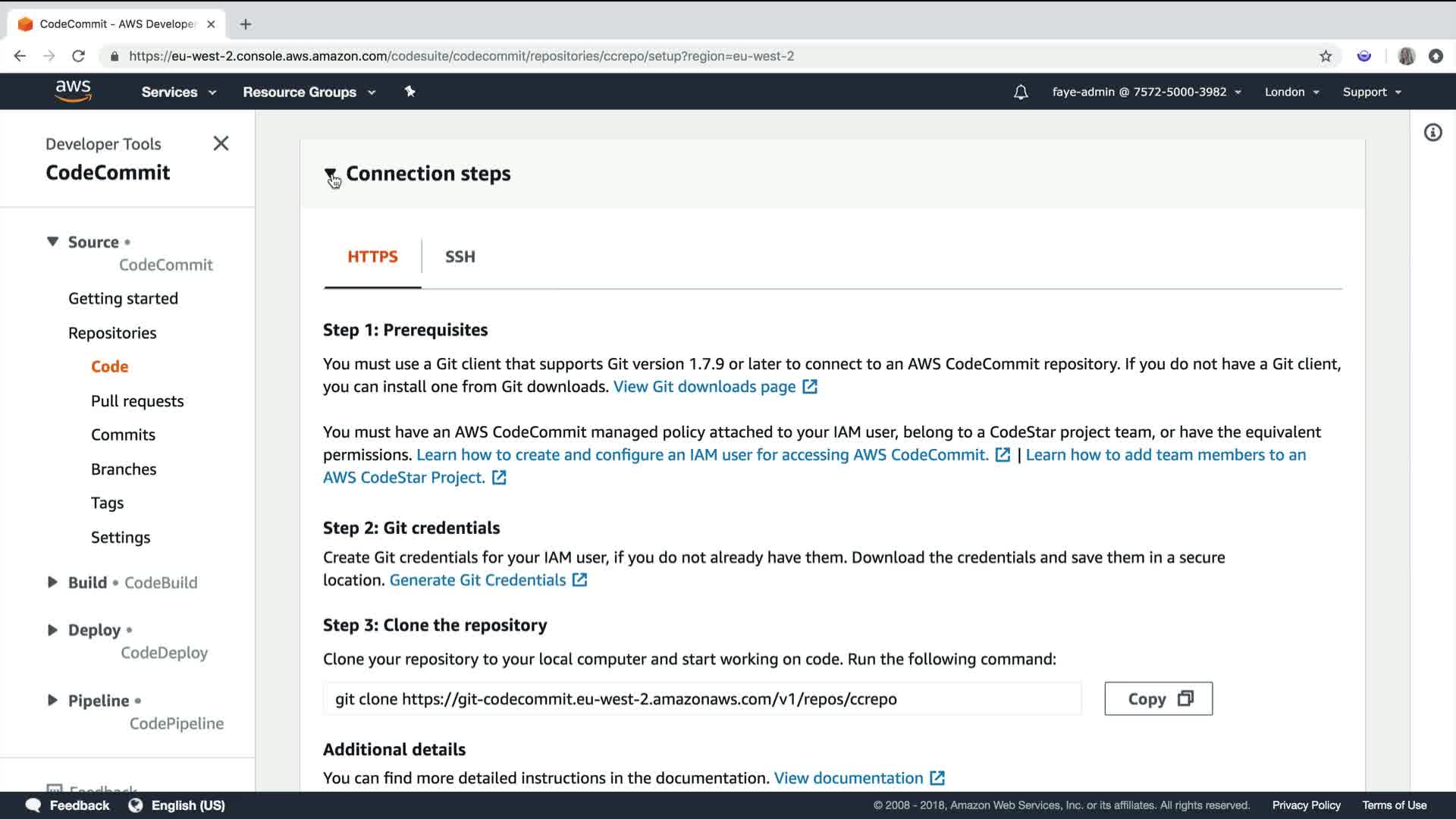The width and height of the screenshot is (1456, 819).
Task: Open the notifications bell icon
Action: point(1021,92)
